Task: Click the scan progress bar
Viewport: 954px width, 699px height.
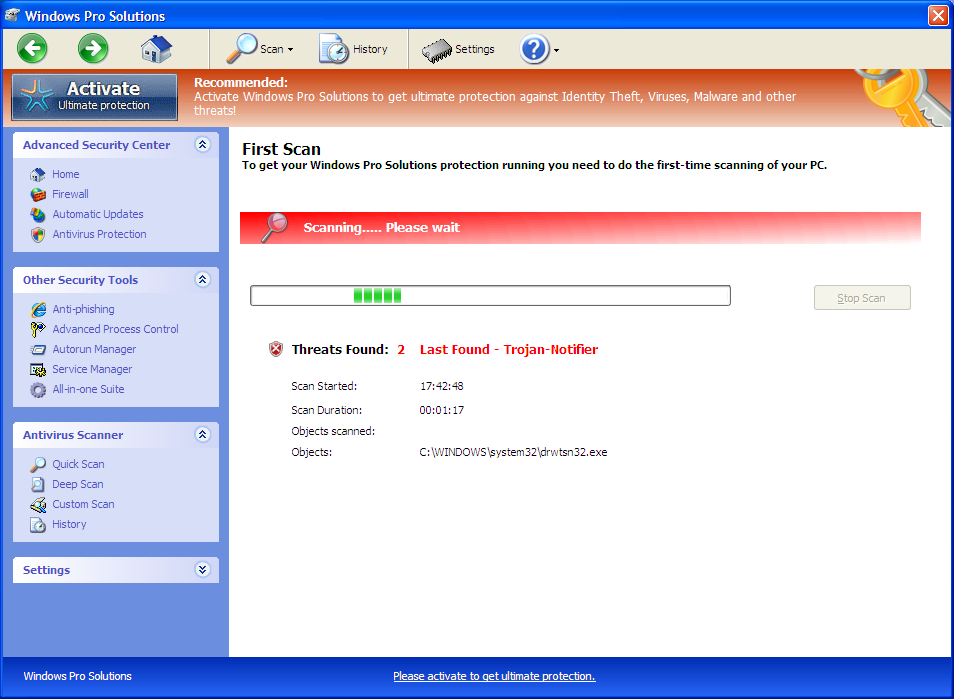Action: tap(490, 296)
